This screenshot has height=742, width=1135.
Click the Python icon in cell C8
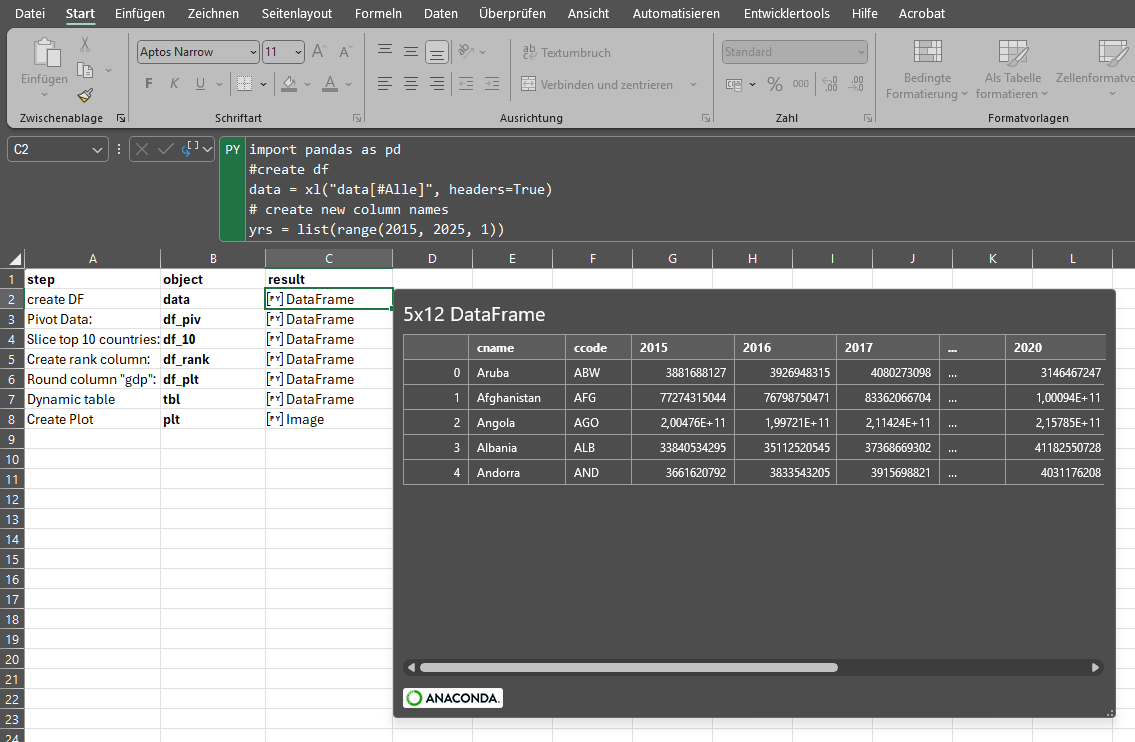pyautogui.click(x=275, y=419)
